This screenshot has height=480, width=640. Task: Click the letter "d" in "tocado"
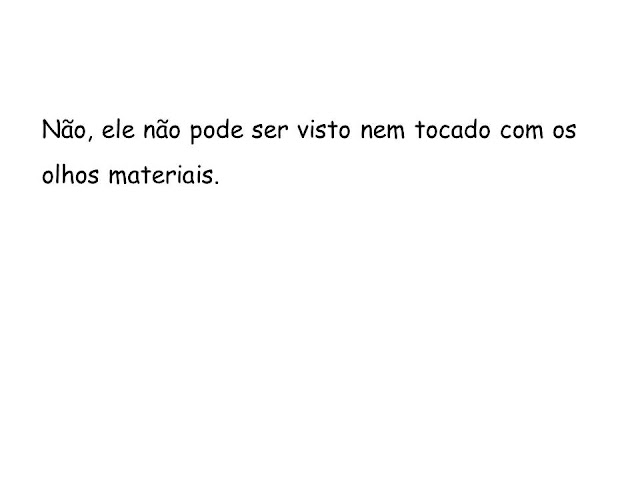(x=469, y=130)
